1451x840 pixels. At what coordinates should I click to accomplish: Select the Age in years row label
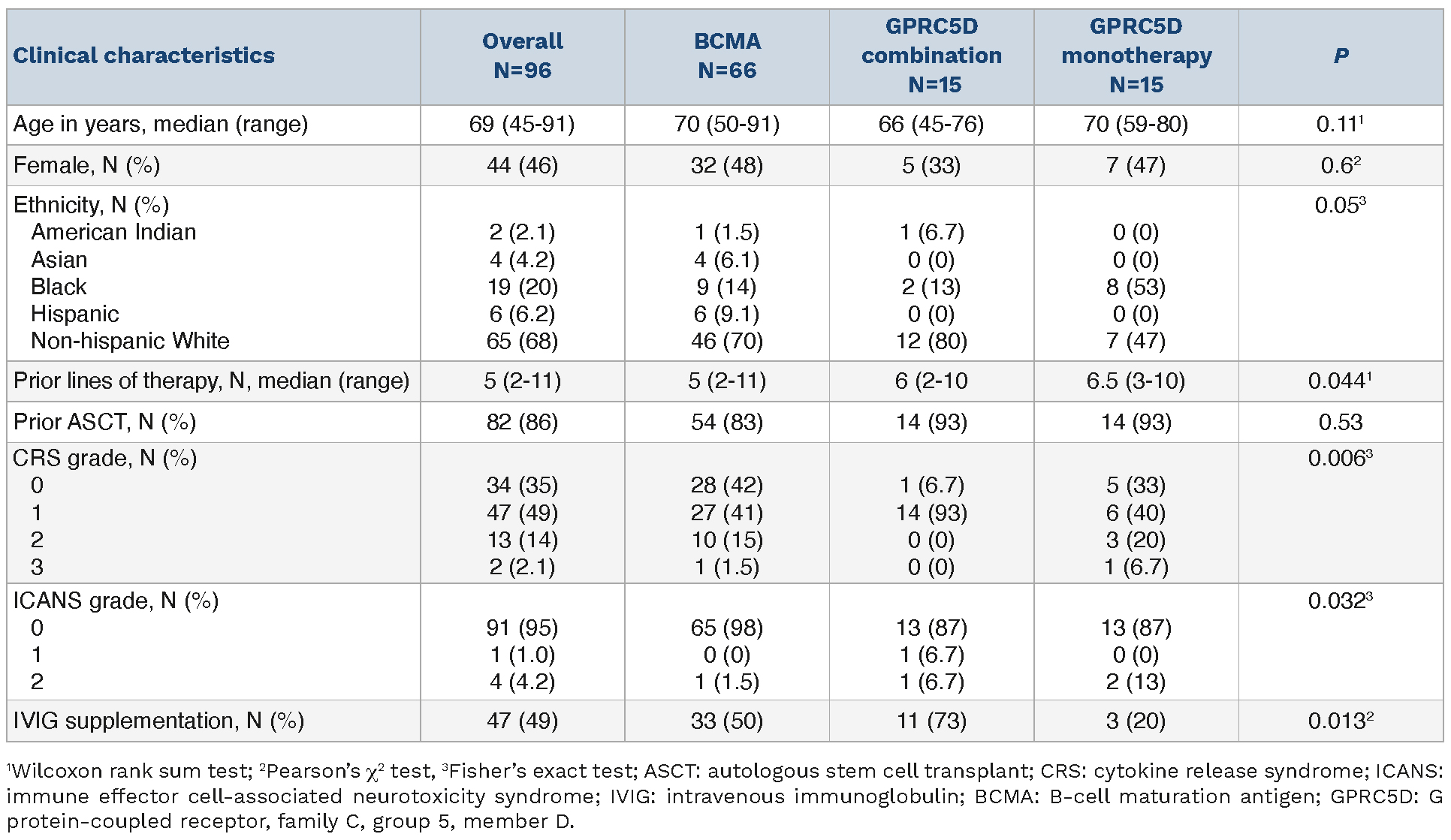tap(161, 124)
